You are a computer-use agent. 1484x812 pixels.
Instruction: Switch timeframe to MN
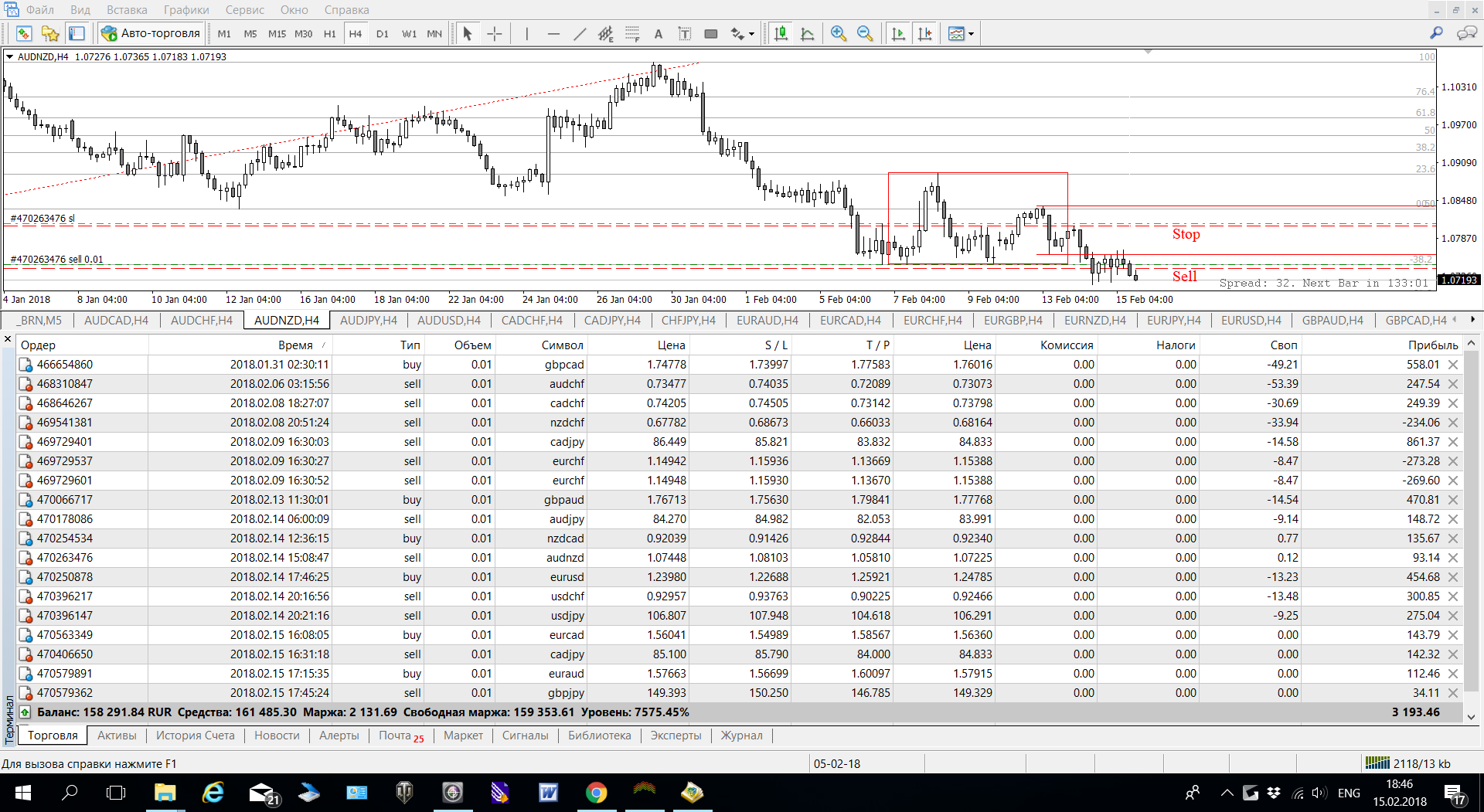(434, 33)
